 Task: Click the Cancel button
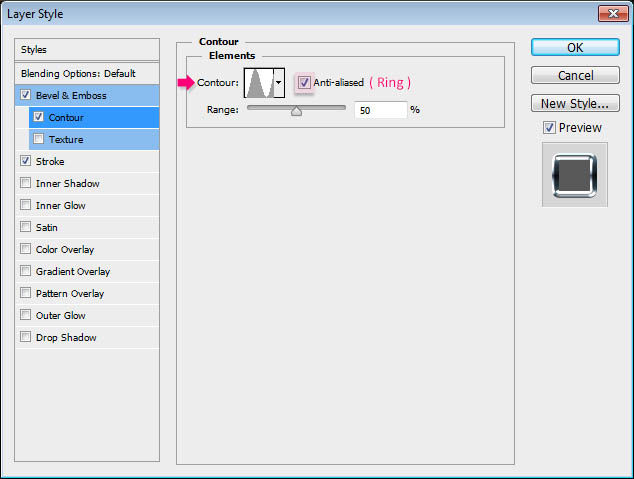[x=575, y=75]
